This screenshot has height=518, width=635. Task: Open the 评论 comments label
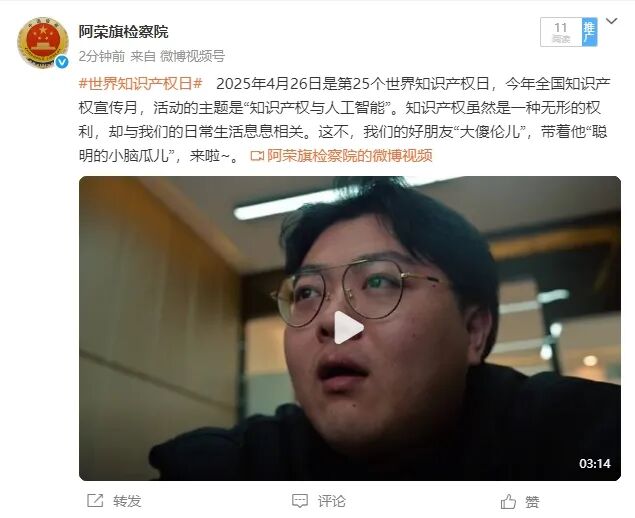332,501
